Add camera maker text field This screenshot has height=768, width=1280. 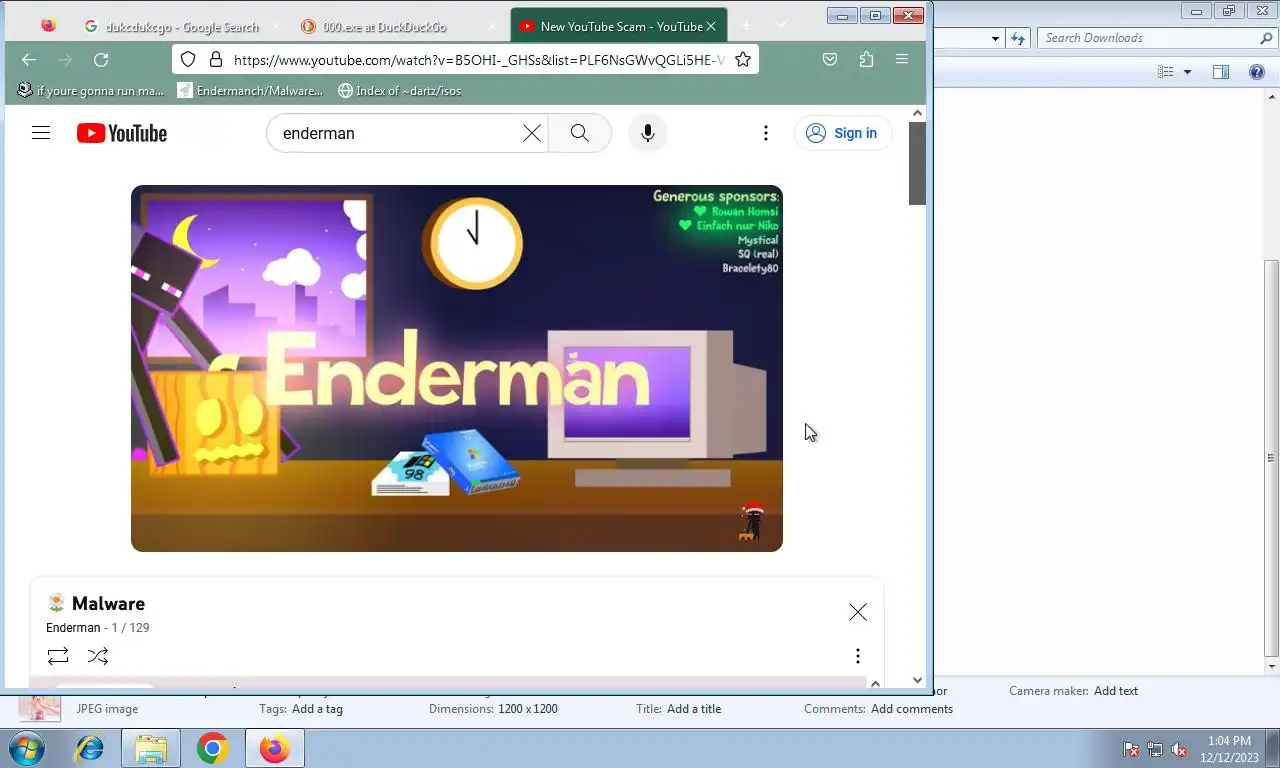tap(1116, 691)
